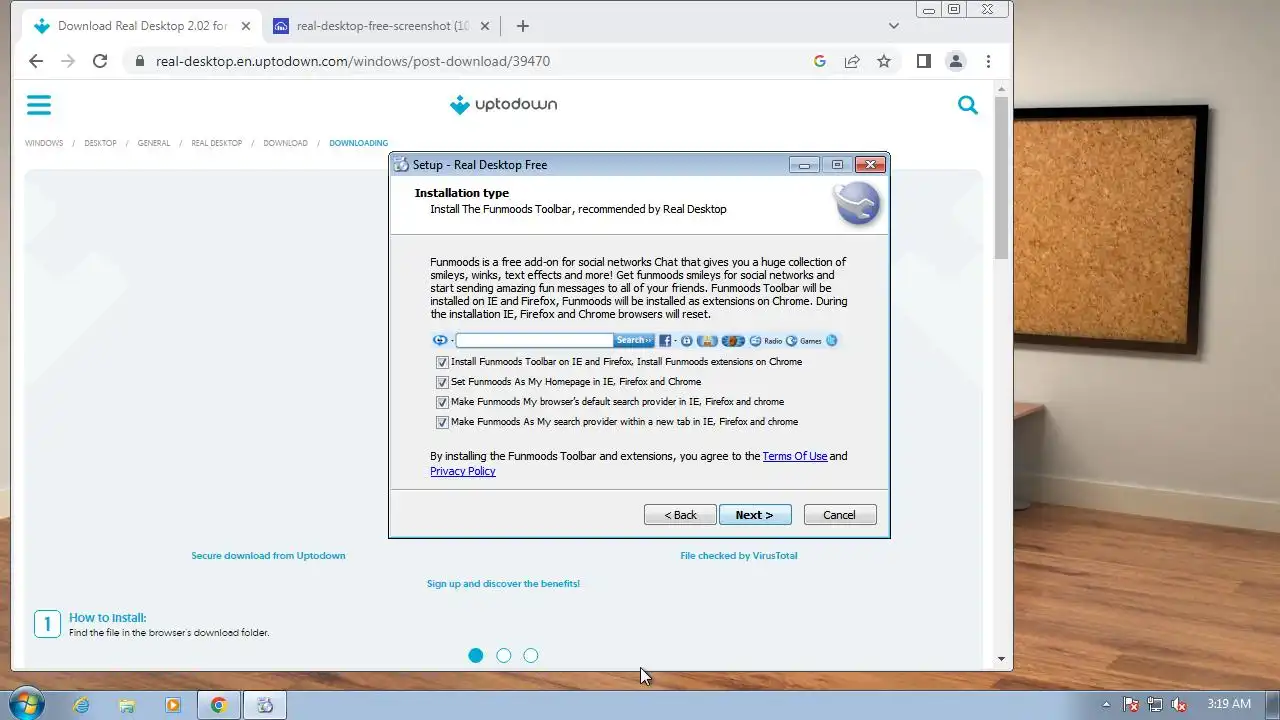
Task: Click the network icon in system tray
Action: [x=1155, y=704]
